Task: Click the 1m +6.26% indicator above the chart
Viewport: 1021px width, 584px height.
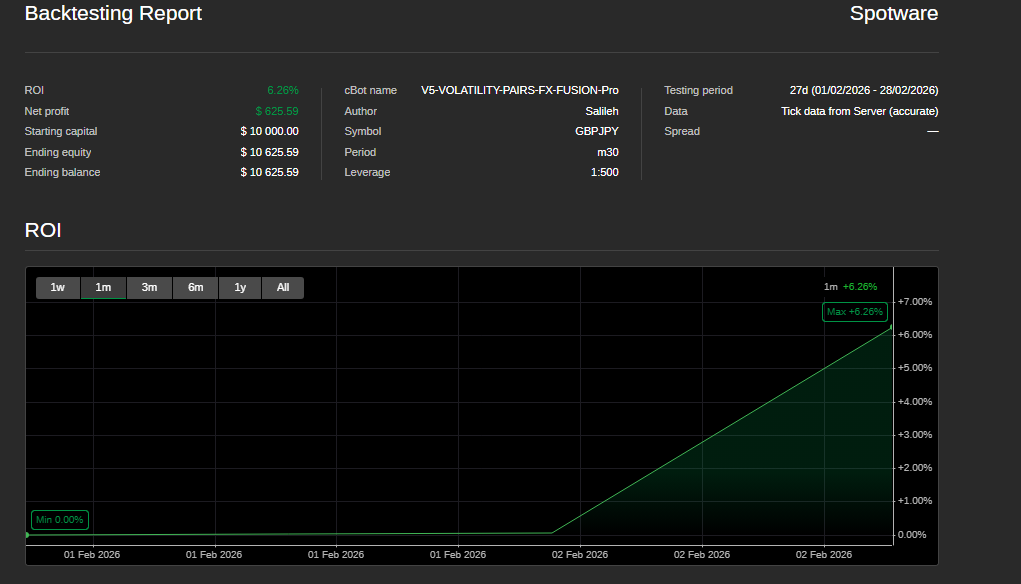Action: coord(850,286)
